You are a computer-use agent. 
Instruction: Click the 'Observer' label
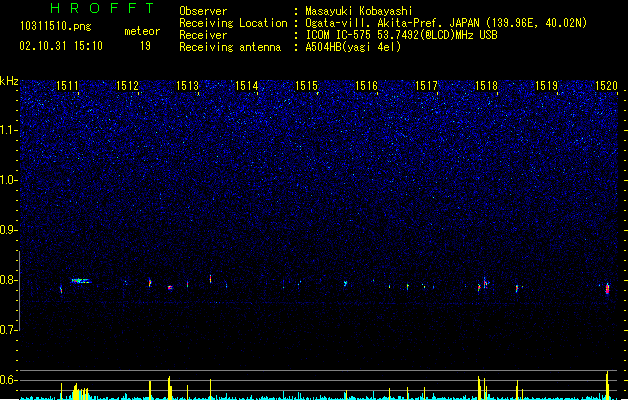click(x=203, y=11)
